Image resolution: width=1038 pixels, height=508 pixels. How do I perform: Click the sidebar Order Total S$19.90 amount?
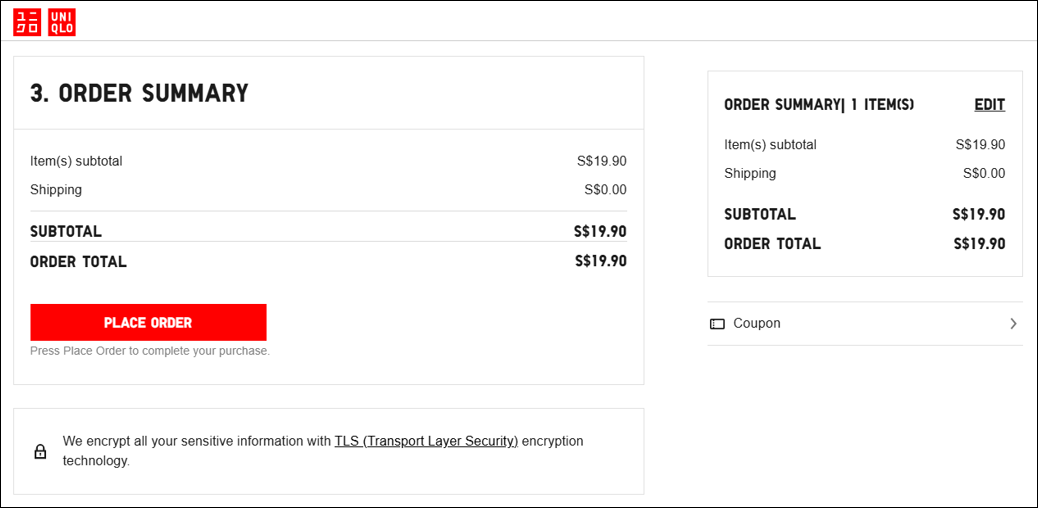point(979,244)
